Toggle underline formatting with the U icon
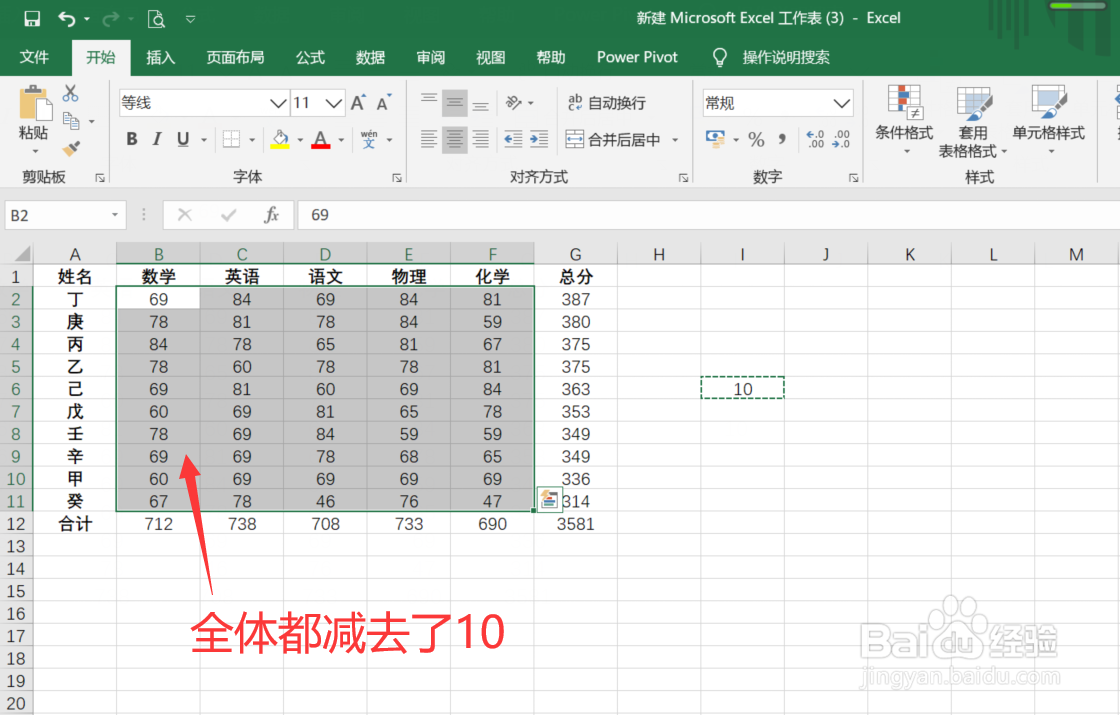1120x715 pixels. (x=184, y=139)
